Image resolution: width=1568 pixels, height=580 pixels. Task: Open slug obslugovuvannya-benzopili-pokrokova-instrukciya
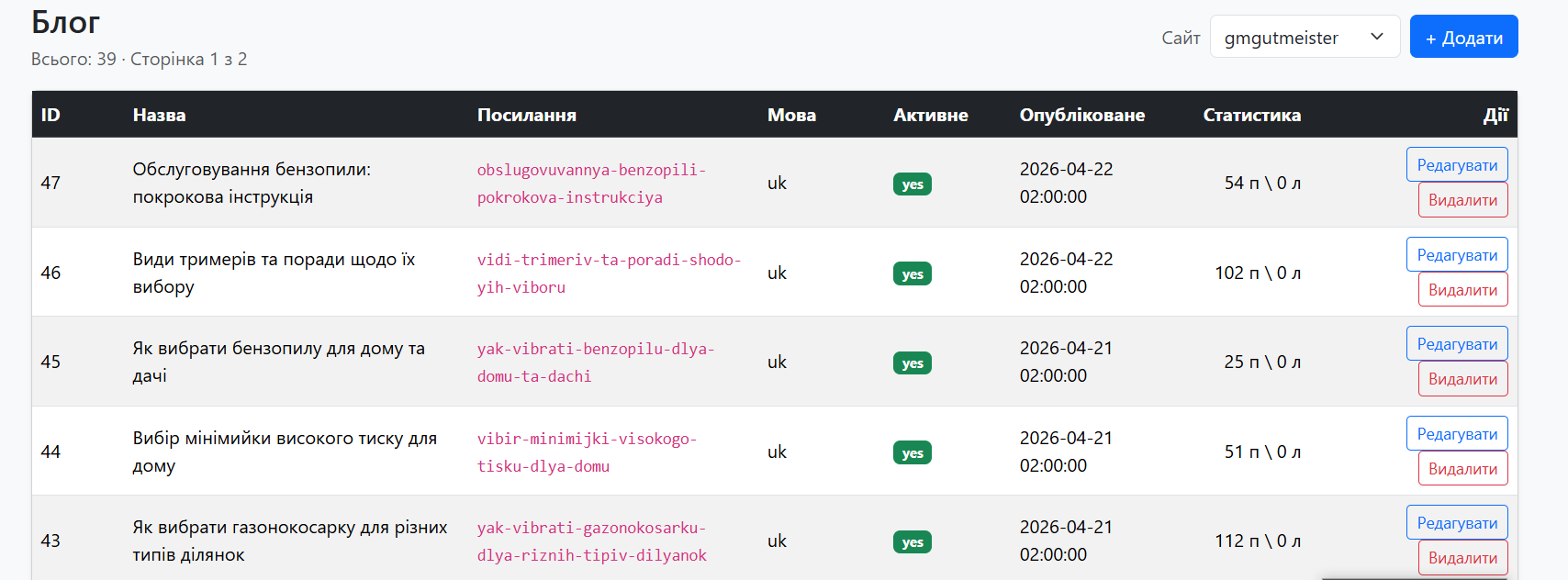(x=591, y=184)
